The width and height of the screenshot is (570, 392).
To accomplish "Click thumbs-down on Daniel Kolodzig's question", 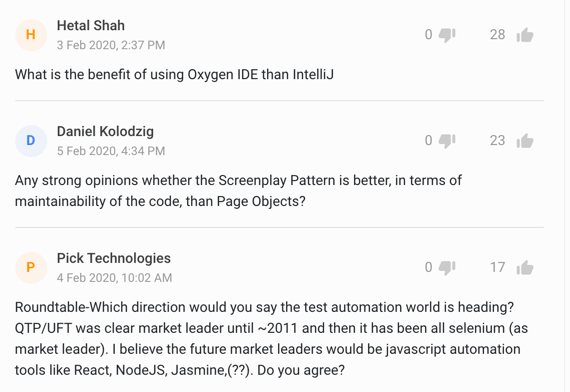I will point(447,141).
